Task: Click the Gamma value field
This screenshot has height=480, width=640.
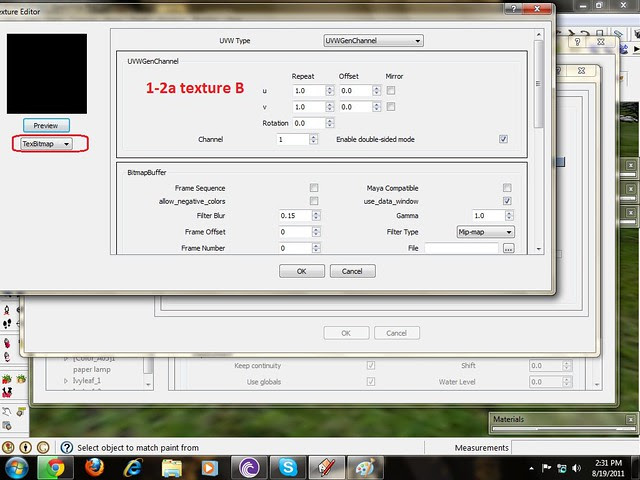Action: pyautogui.click(x=489, y=216)
